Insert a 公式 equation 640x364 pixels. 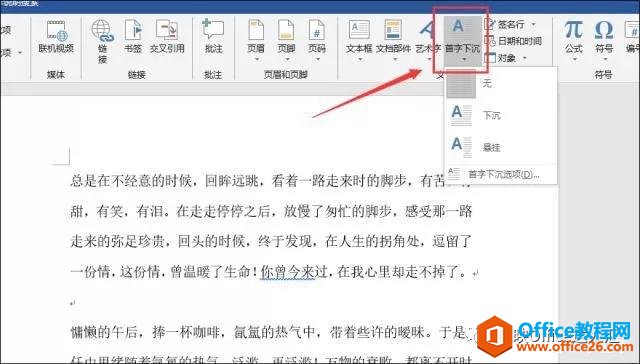click(x=573, y=40)
